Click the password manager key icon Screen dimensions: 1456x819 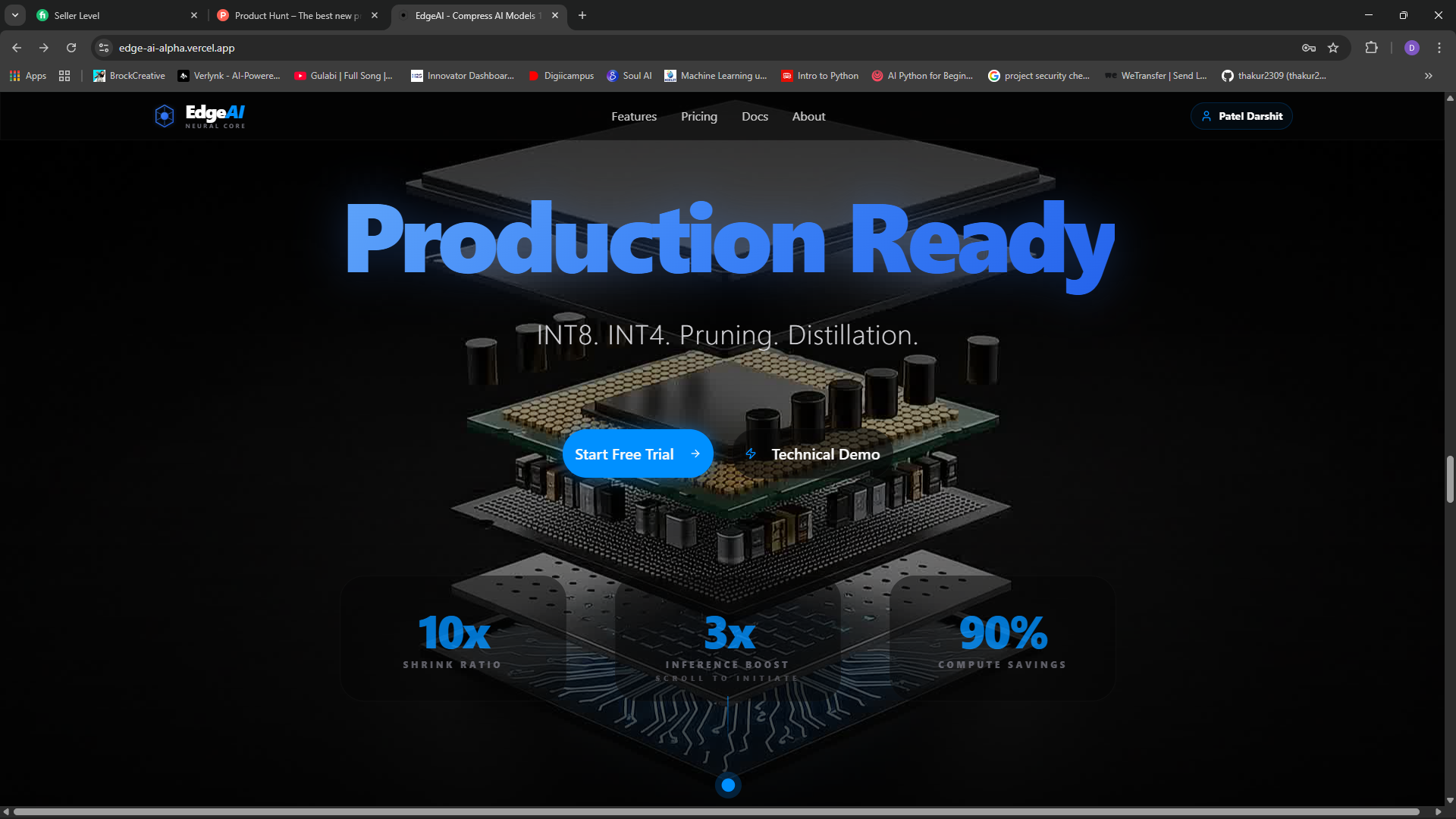tap(1309, 48)
